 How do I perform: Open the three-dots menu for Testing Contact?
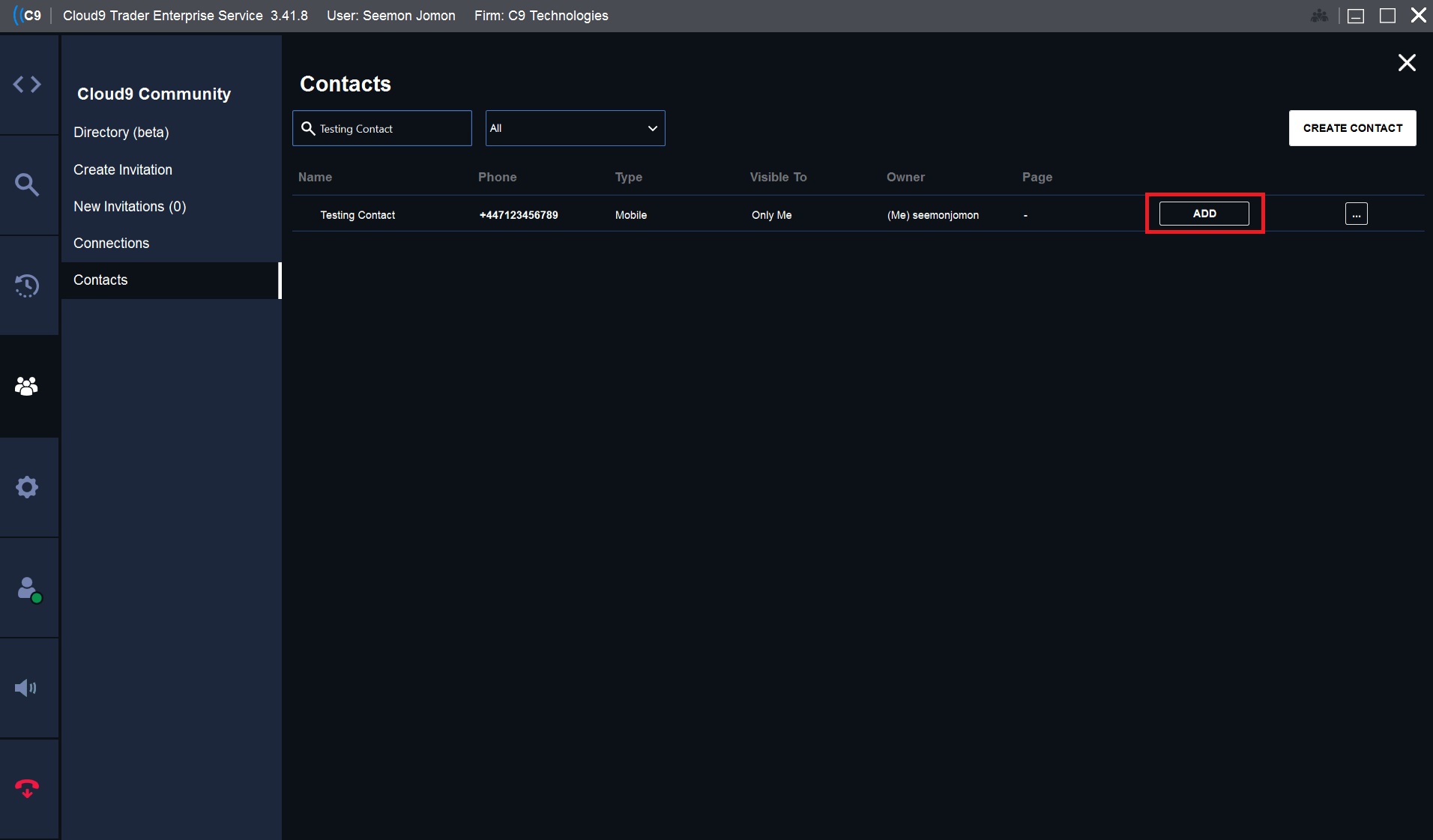(x=1356, y=214)
